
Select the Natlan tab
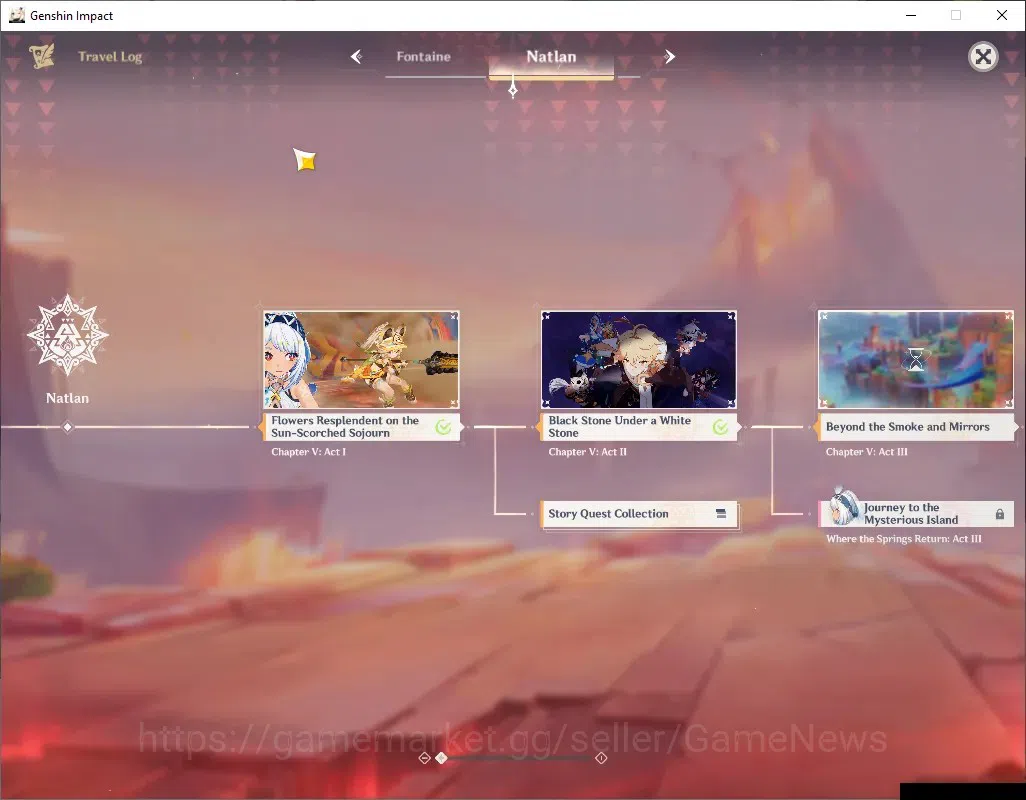551,57
